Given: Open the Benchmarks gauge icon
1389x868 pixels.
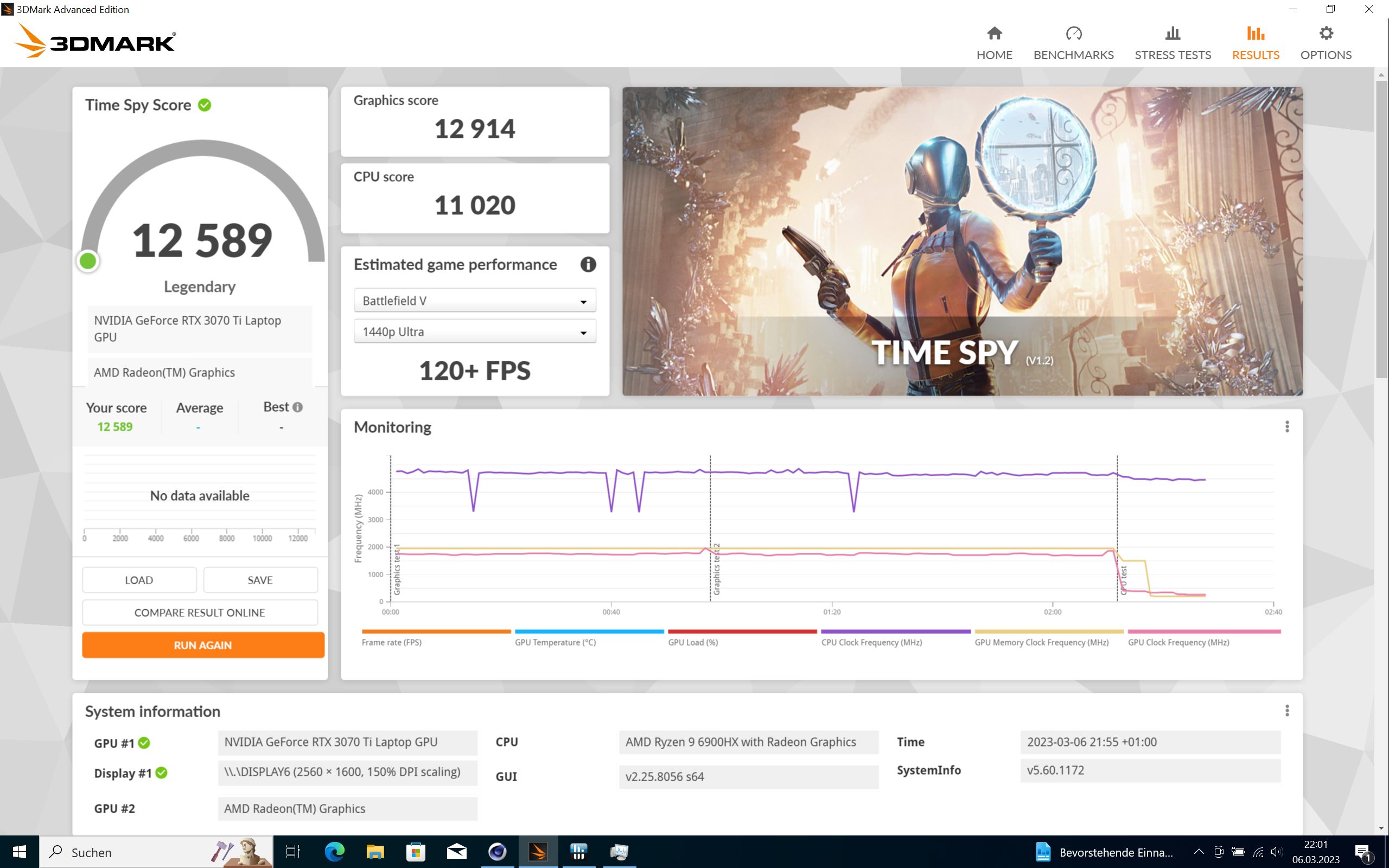Looking at the screenshot, I should [x=1073, y=33].
